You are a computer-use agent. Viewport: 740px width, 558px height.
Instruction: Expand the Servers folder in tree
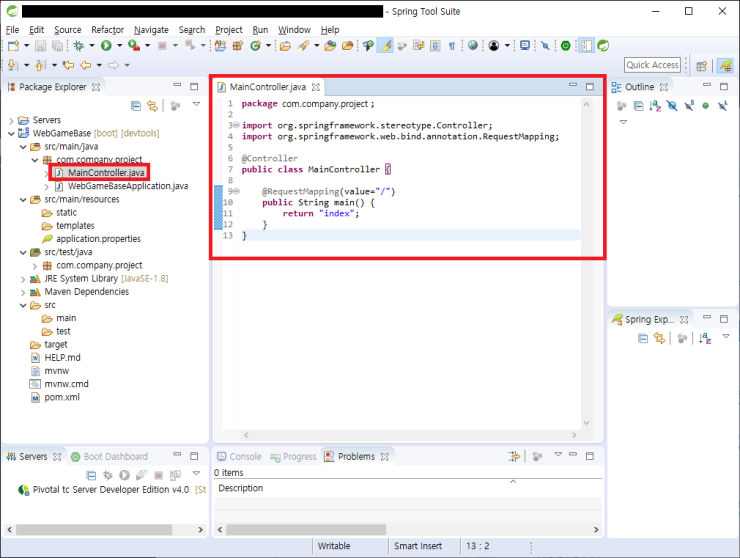(x=10, y=120)
